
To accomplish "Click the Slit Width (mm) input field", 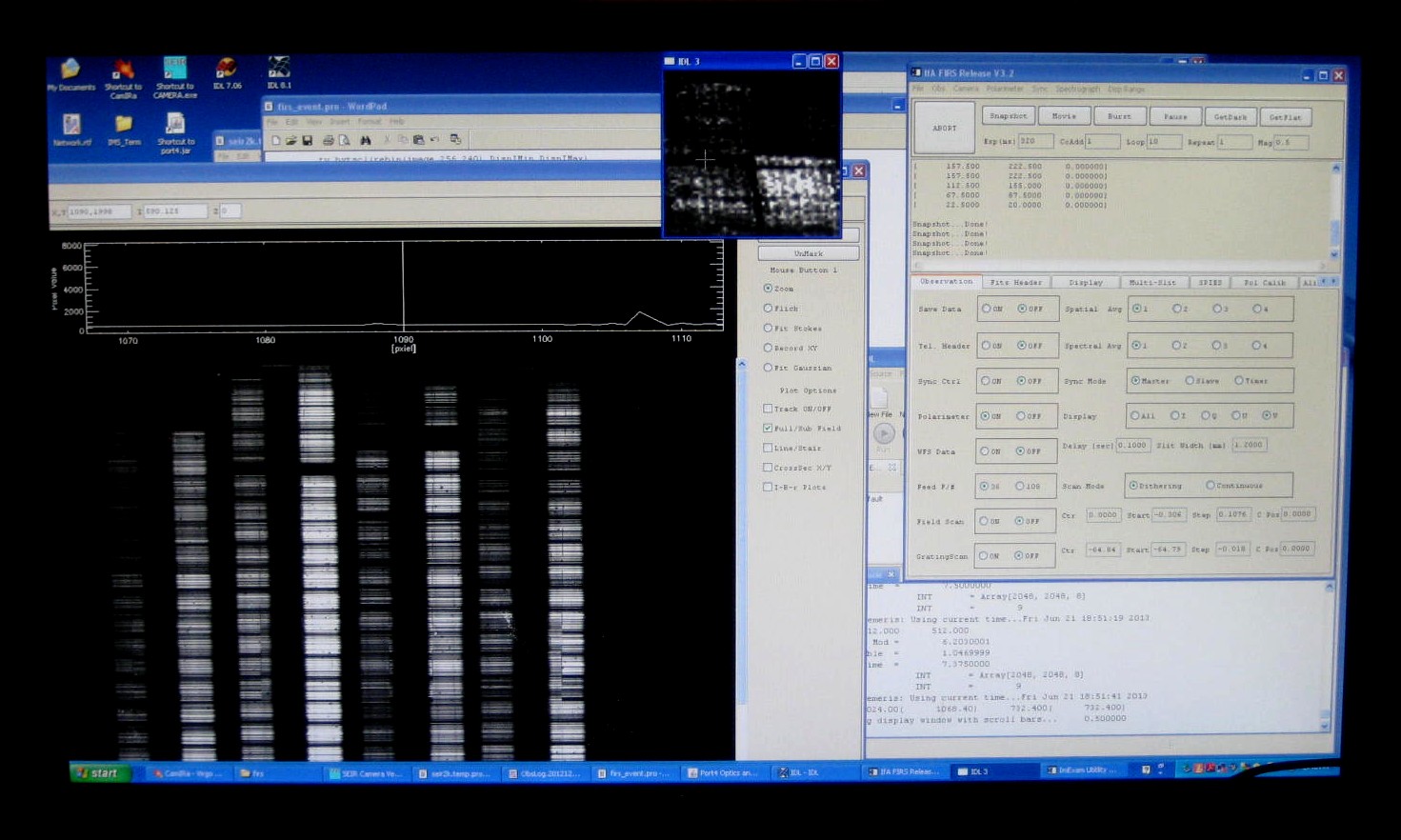I will click(1250, 444).
